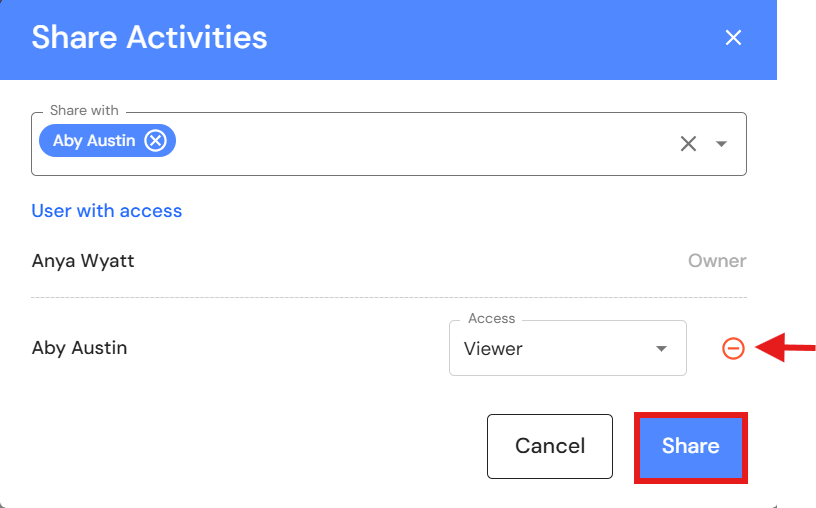
Task: Click the red arrow pointing at the remove icon
Action: point(787,348)
